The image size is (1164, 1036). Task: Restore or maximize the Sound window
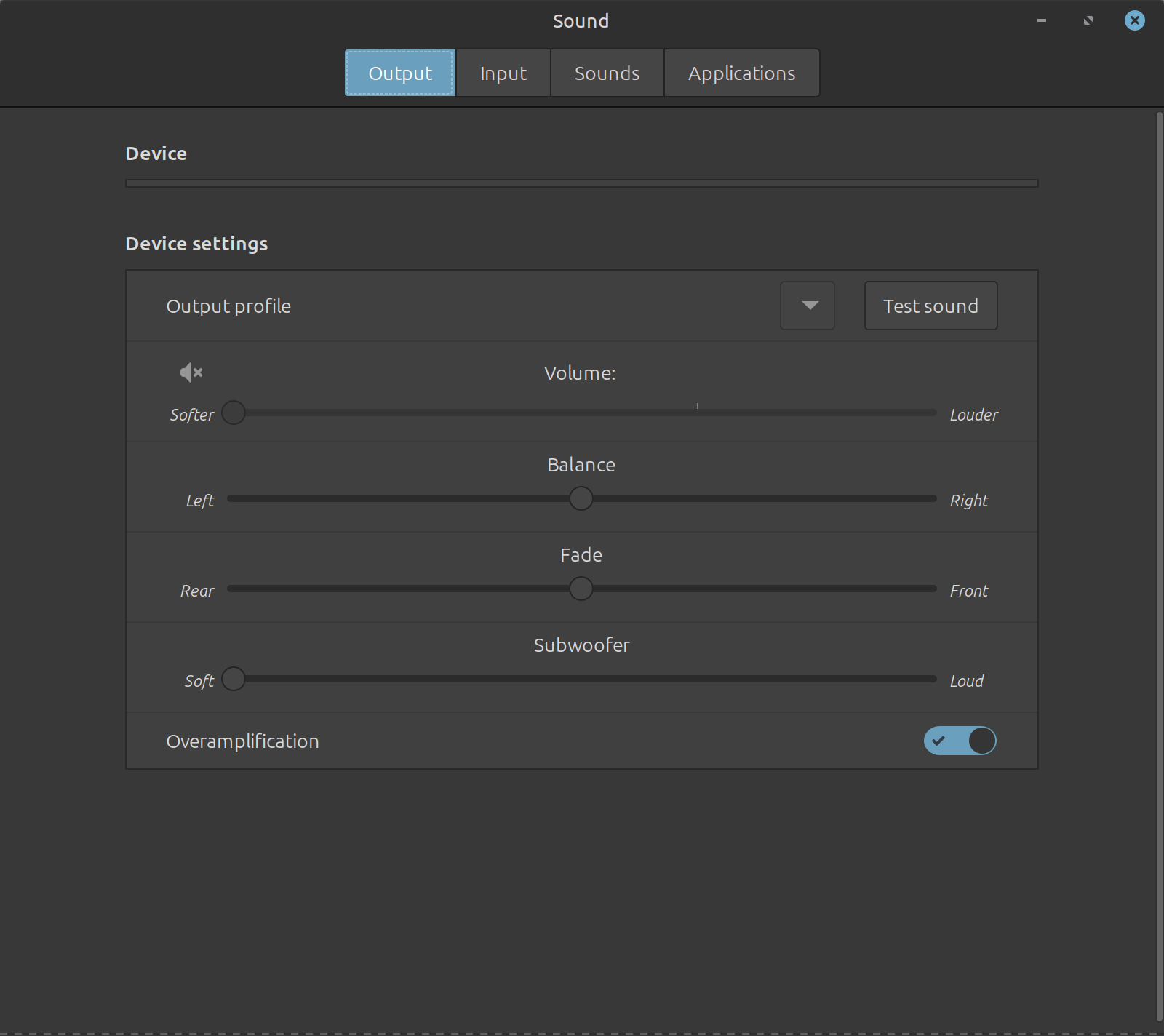1088,20
